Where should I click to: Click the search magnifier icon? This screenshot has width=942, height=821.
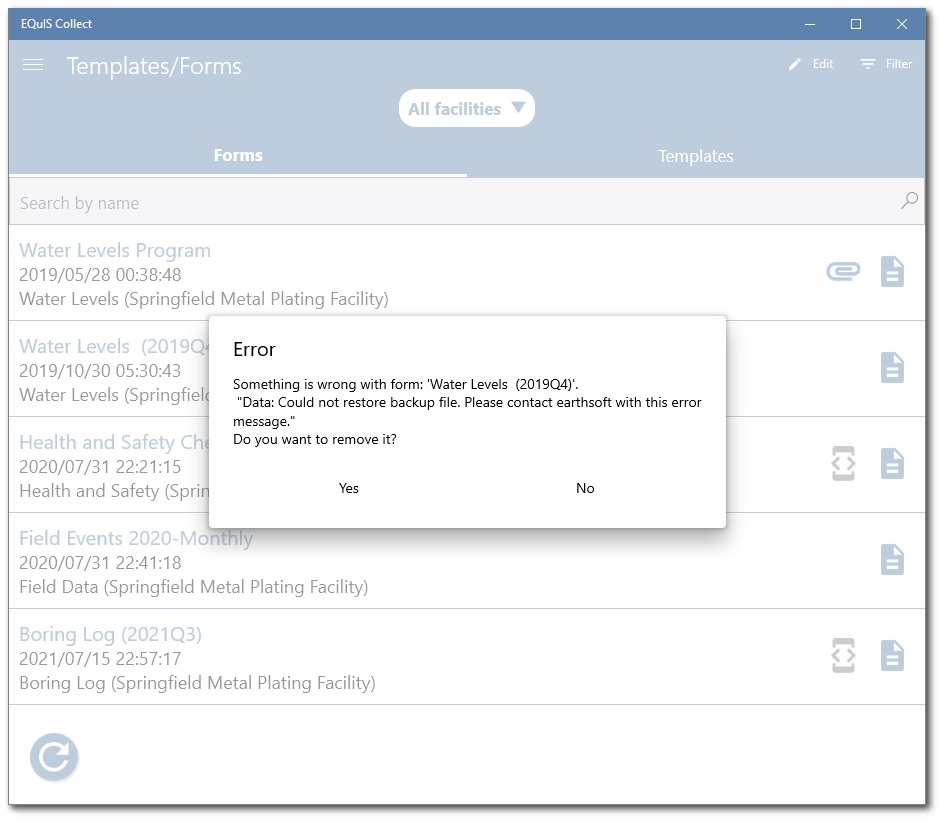coord(908,200)
